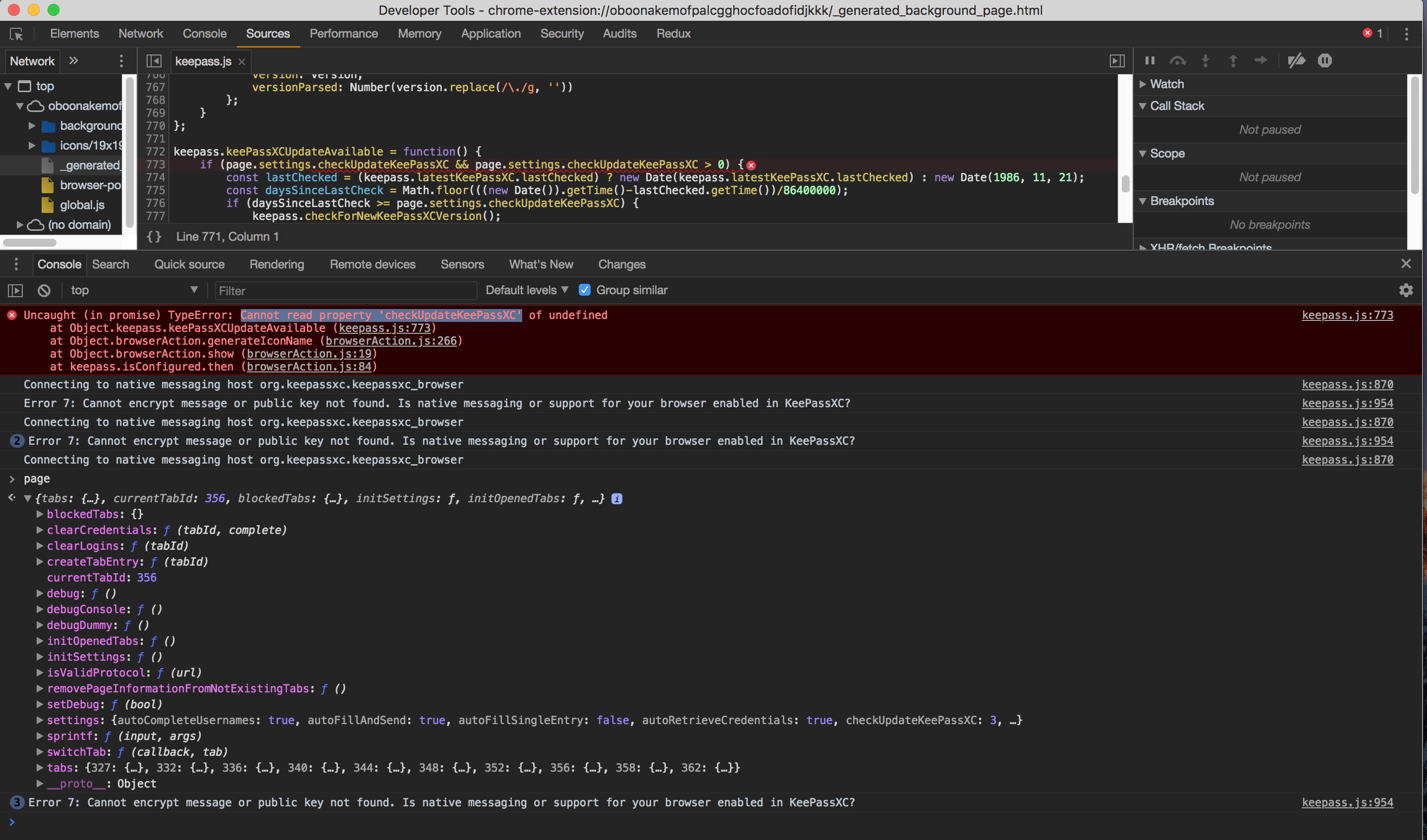Viewport: 1427px width, 840px height.
Task: Show the console sidebar
Action: (15, 290)
